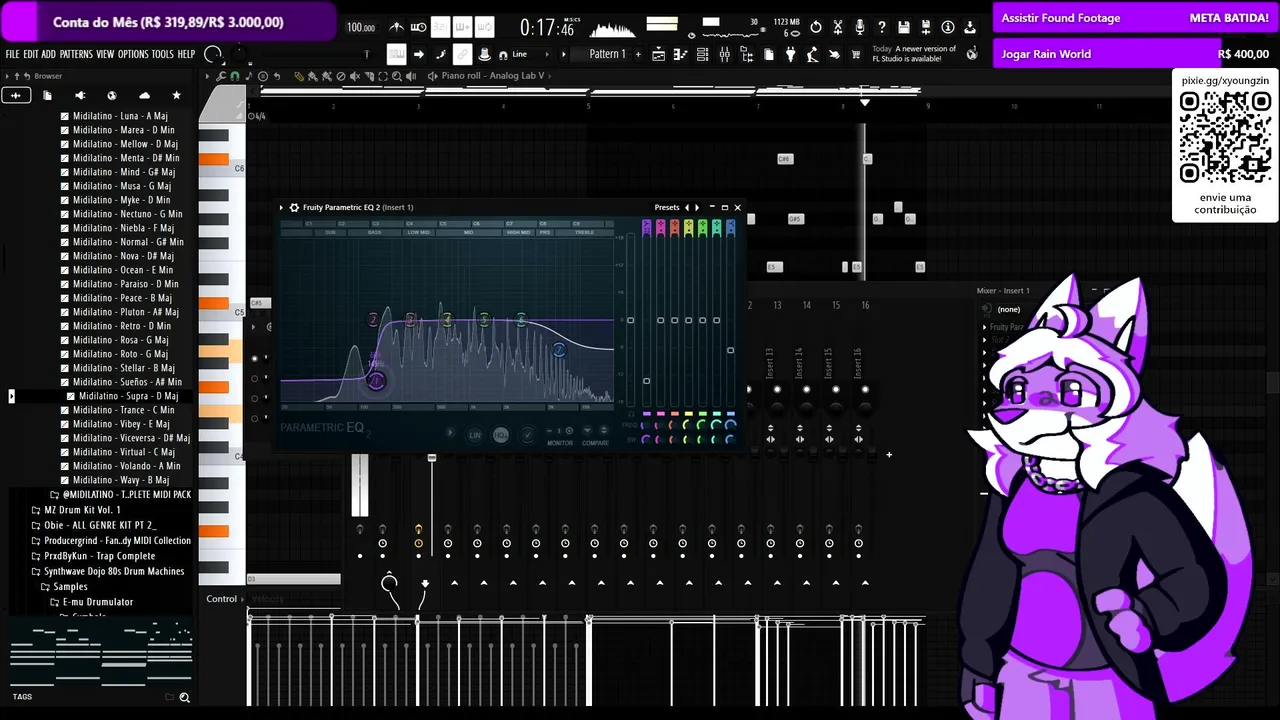Search the browser with magnifier icon

184,697
